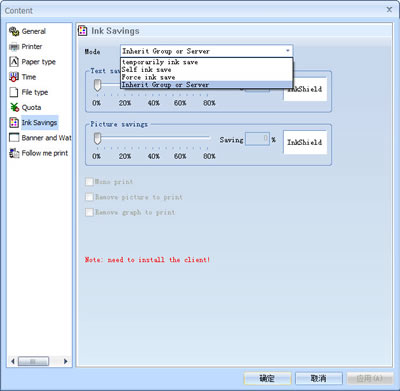
Task: Click the Ink Savings sidebar icon
Action: point(14,123)
